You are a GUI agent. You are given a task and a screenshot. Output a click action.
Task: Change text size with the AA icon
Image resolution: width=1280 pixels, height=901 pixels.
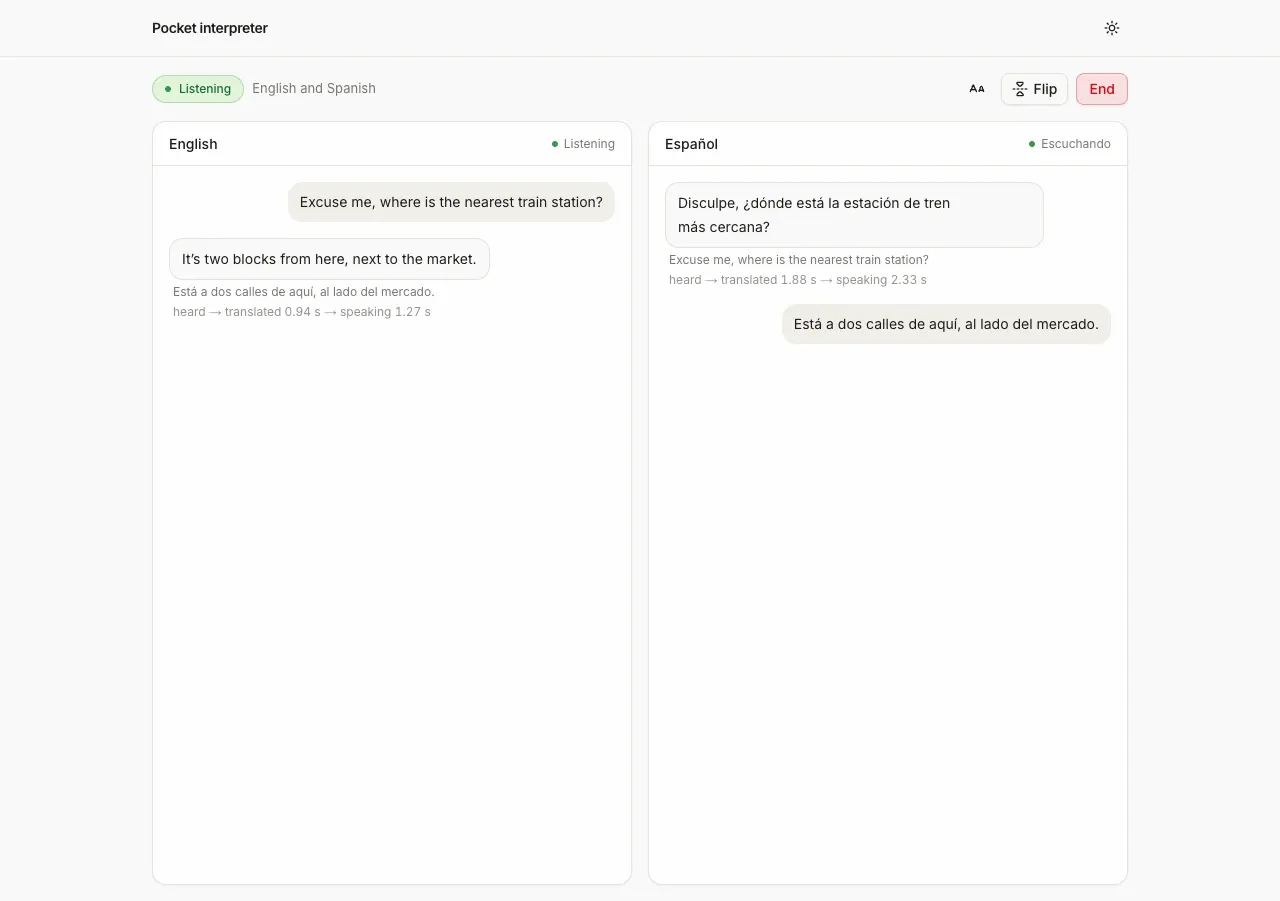pos(977,89)
